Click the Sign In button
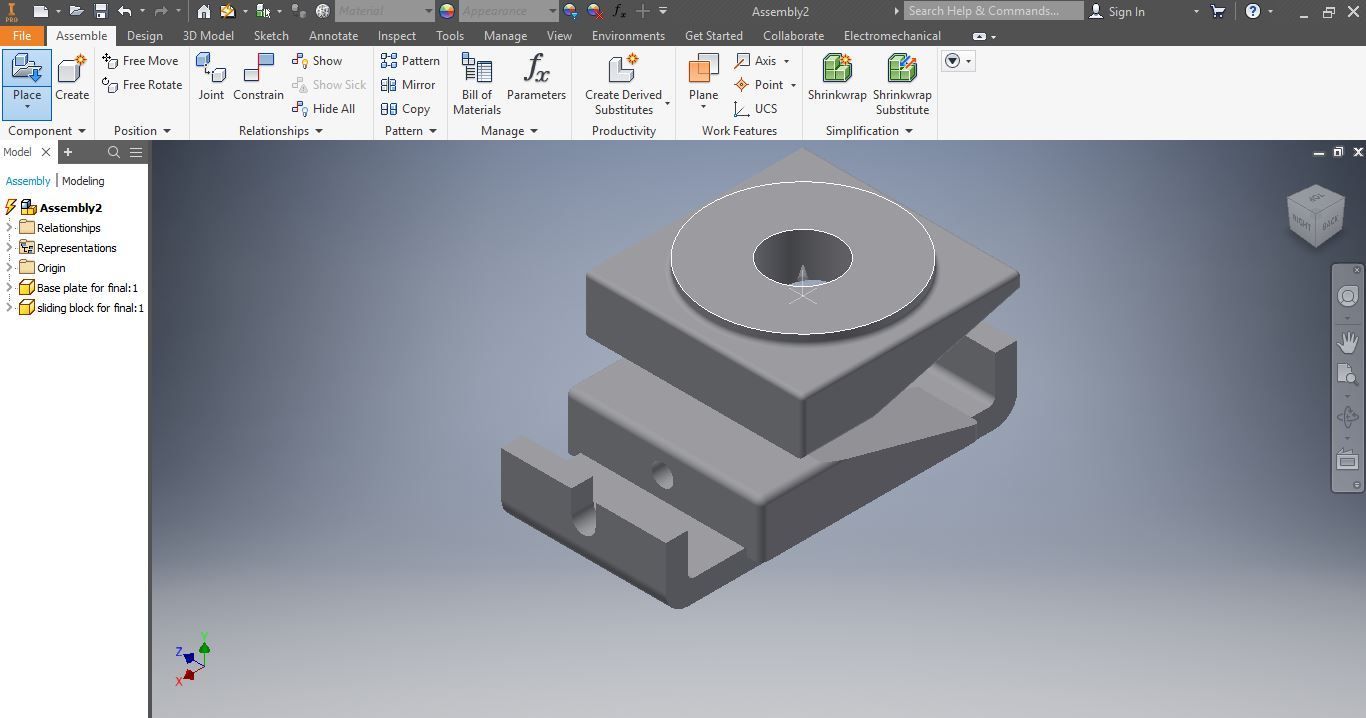This screenshot has height=718, width=1366. pyautogui.click(x=1116, y=11)
